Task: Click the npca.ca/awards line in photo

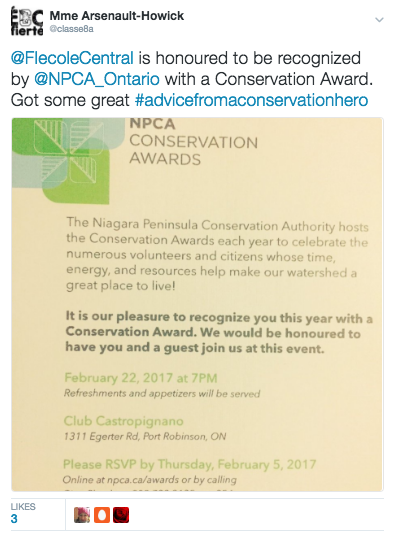Action: [149, 480]
